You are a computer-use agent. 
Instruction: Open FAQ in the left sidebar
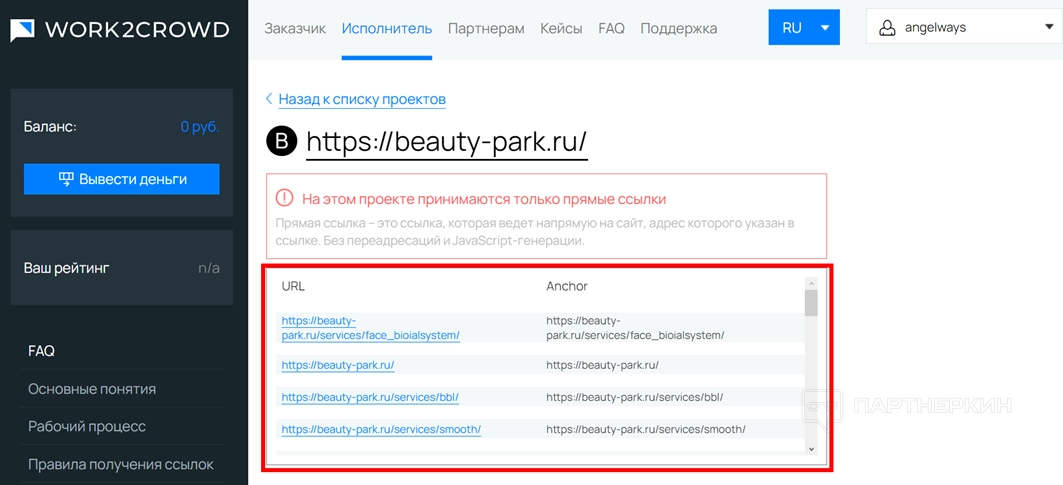click(41, 351)
